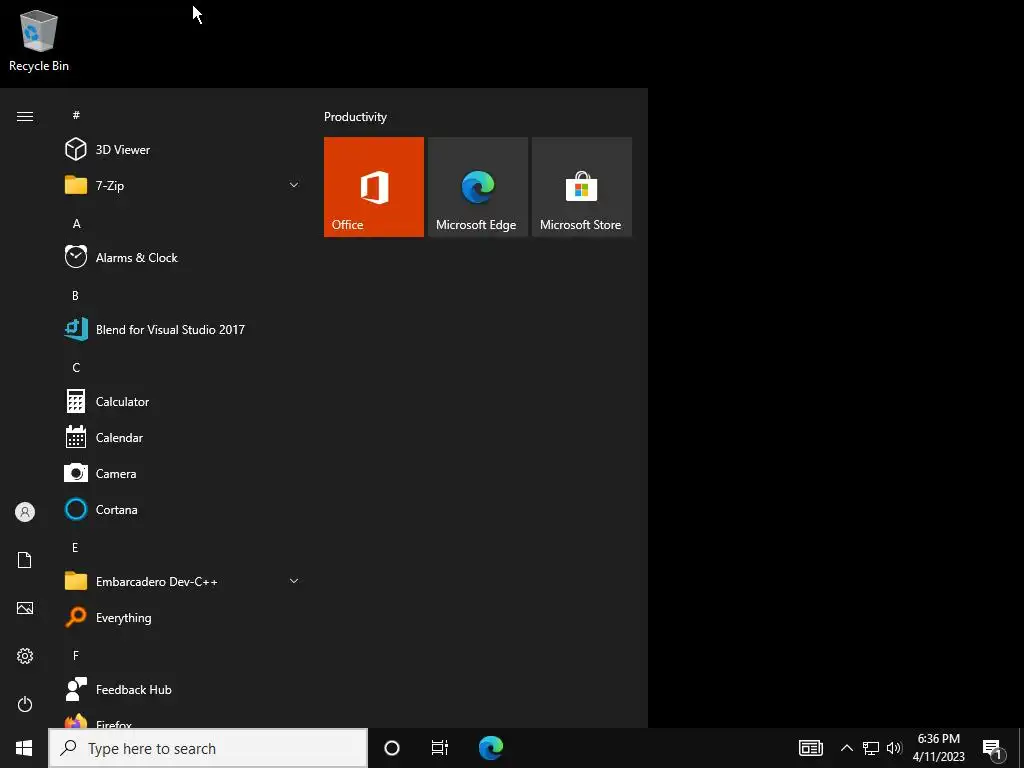Open the Action Center notifications icon
Image resolution: width=1024 pixels, height=768 pixels.
993,749
